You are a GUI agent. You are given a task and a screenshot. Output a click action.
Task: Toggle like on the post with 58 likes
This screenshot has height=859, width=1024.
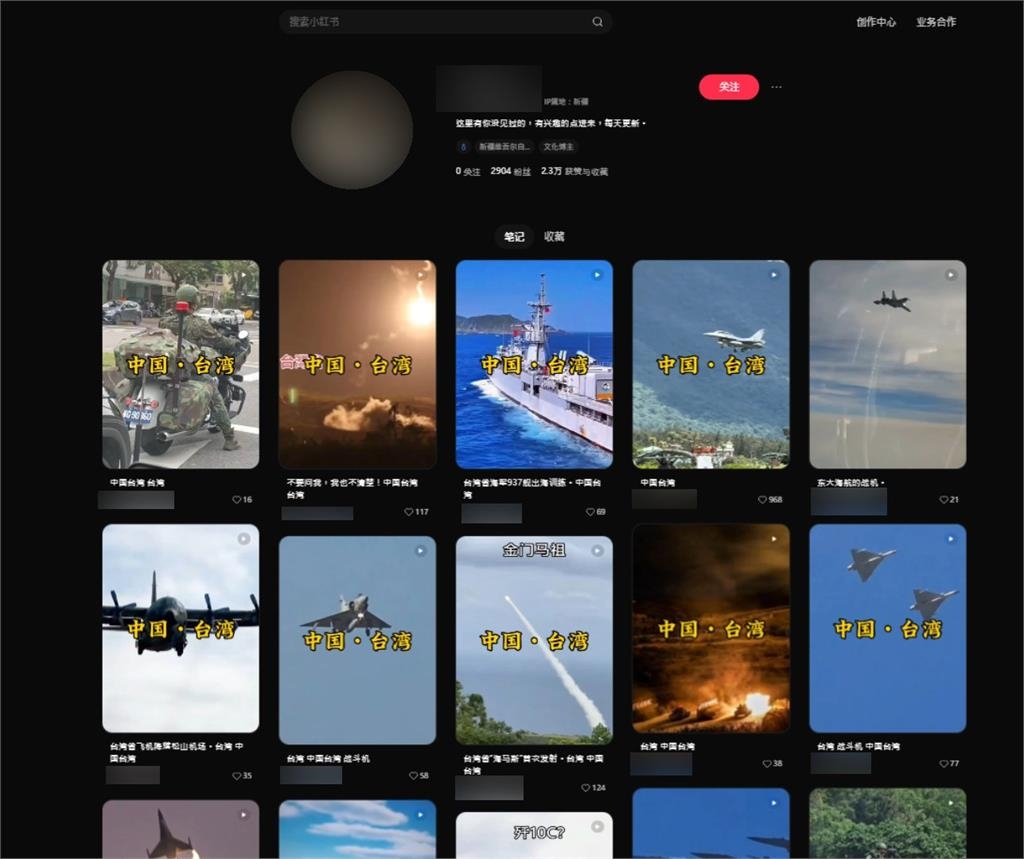(413, 776)
